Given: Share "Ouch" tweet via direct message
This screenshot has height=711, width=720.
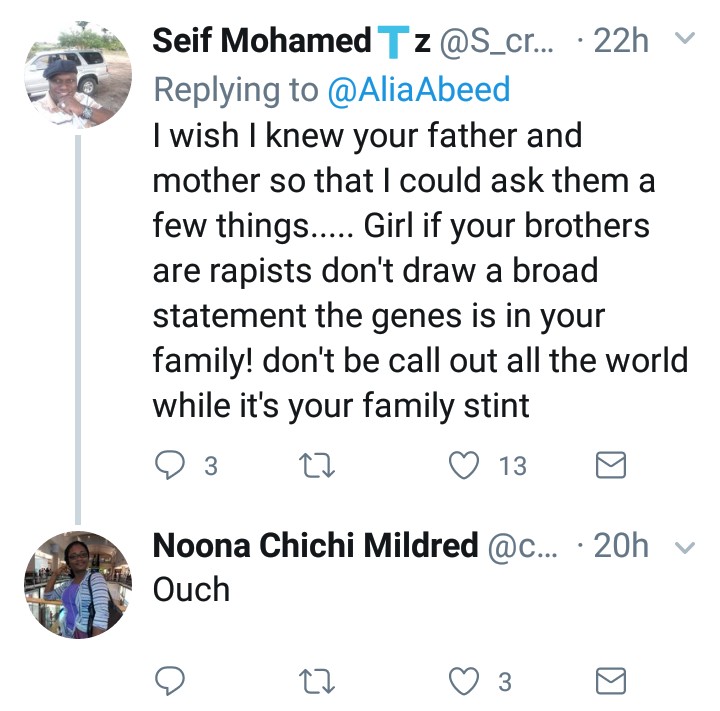Looking at the screenshot, I should [x=611, y=681].
